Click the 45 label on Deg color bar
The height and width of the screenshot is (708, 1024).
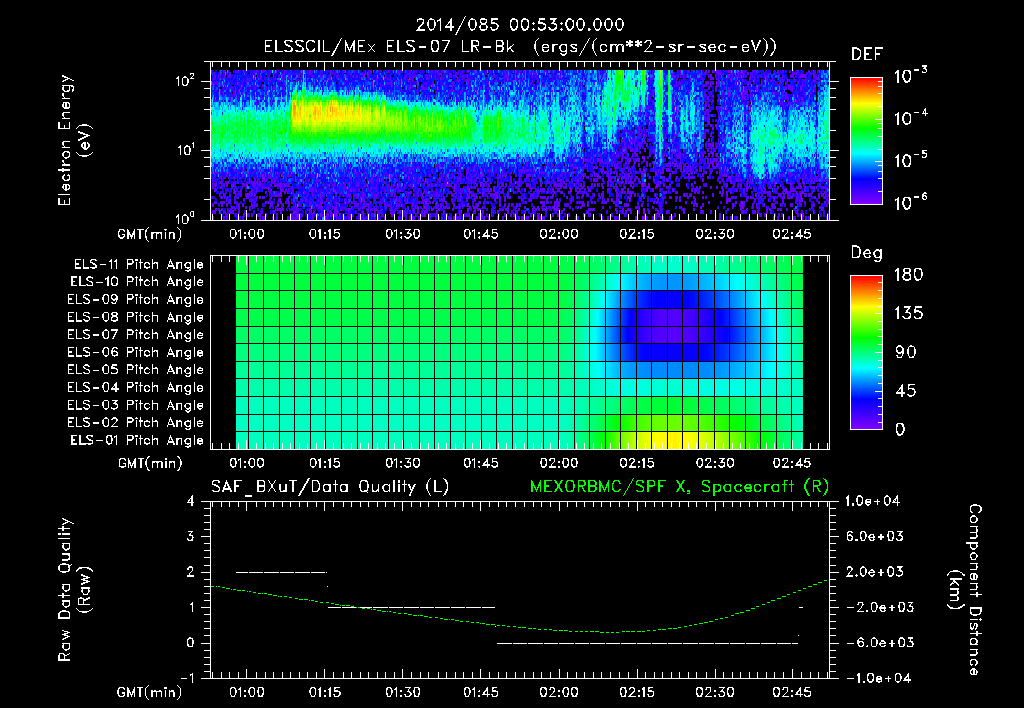tap(905, 391)
